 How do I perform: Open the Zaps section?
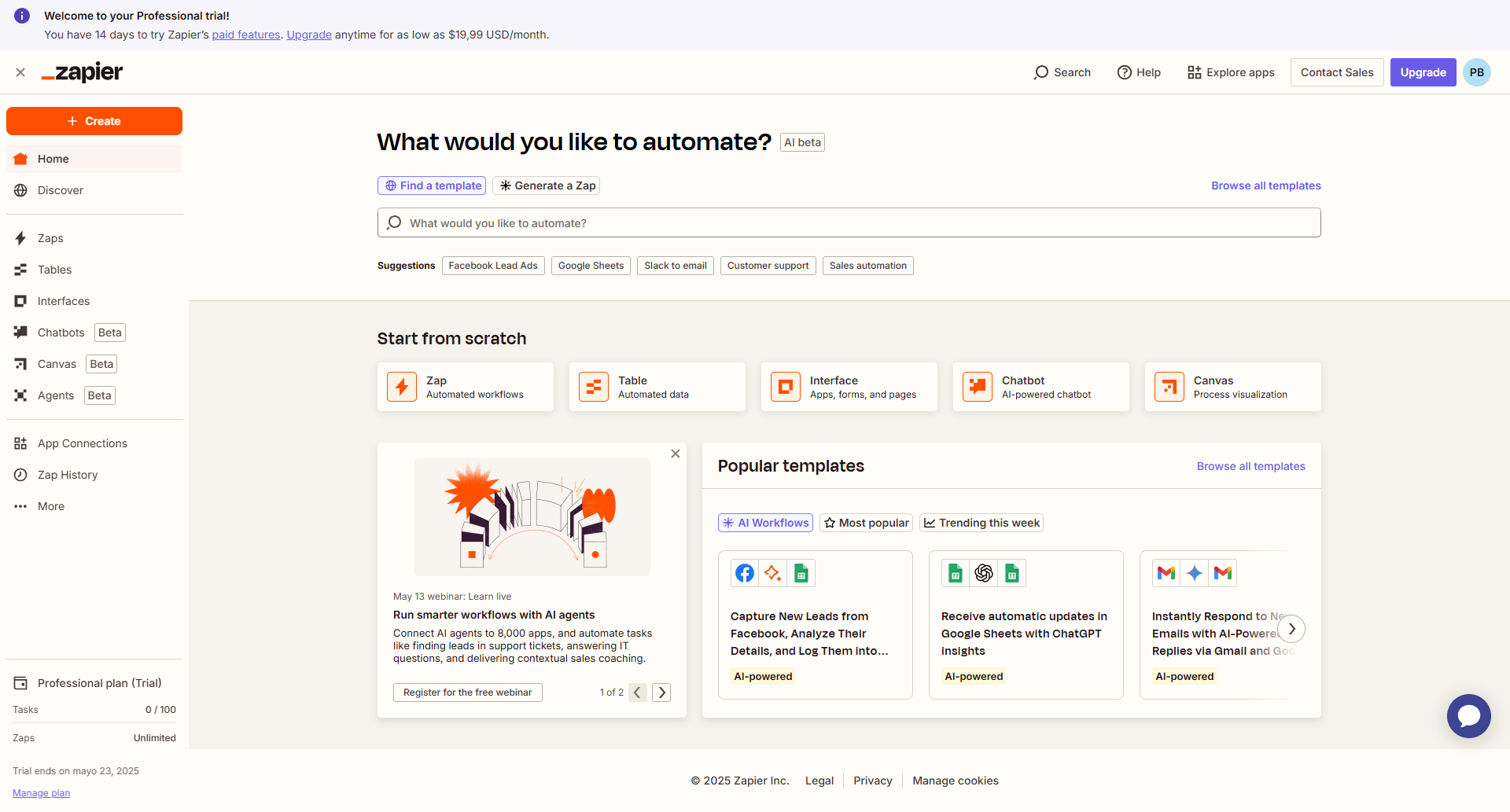pos(94,238)
